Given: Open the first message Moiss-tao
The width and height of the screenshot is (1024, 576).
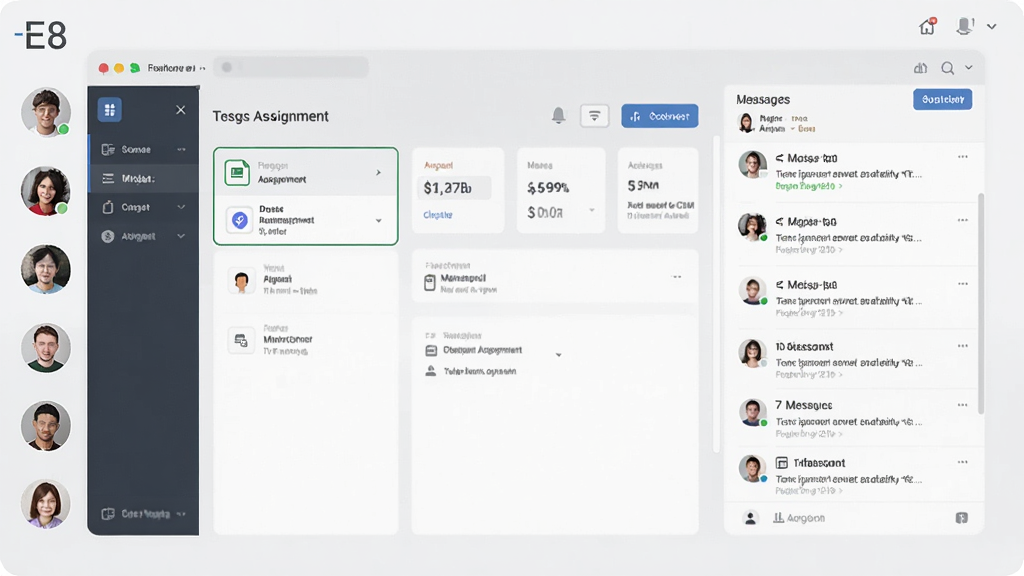Looking at the screenshot, I should 854,171.
